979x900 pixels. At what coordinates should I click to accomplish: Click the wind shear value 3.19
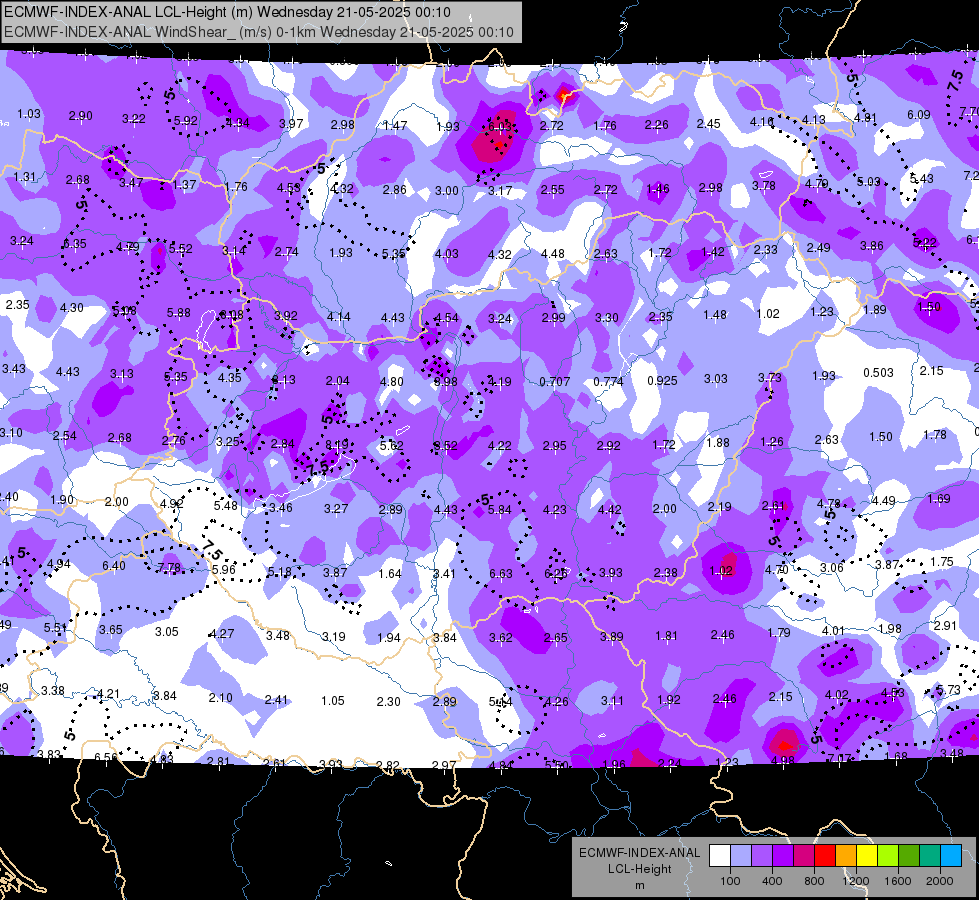[333, 636]
